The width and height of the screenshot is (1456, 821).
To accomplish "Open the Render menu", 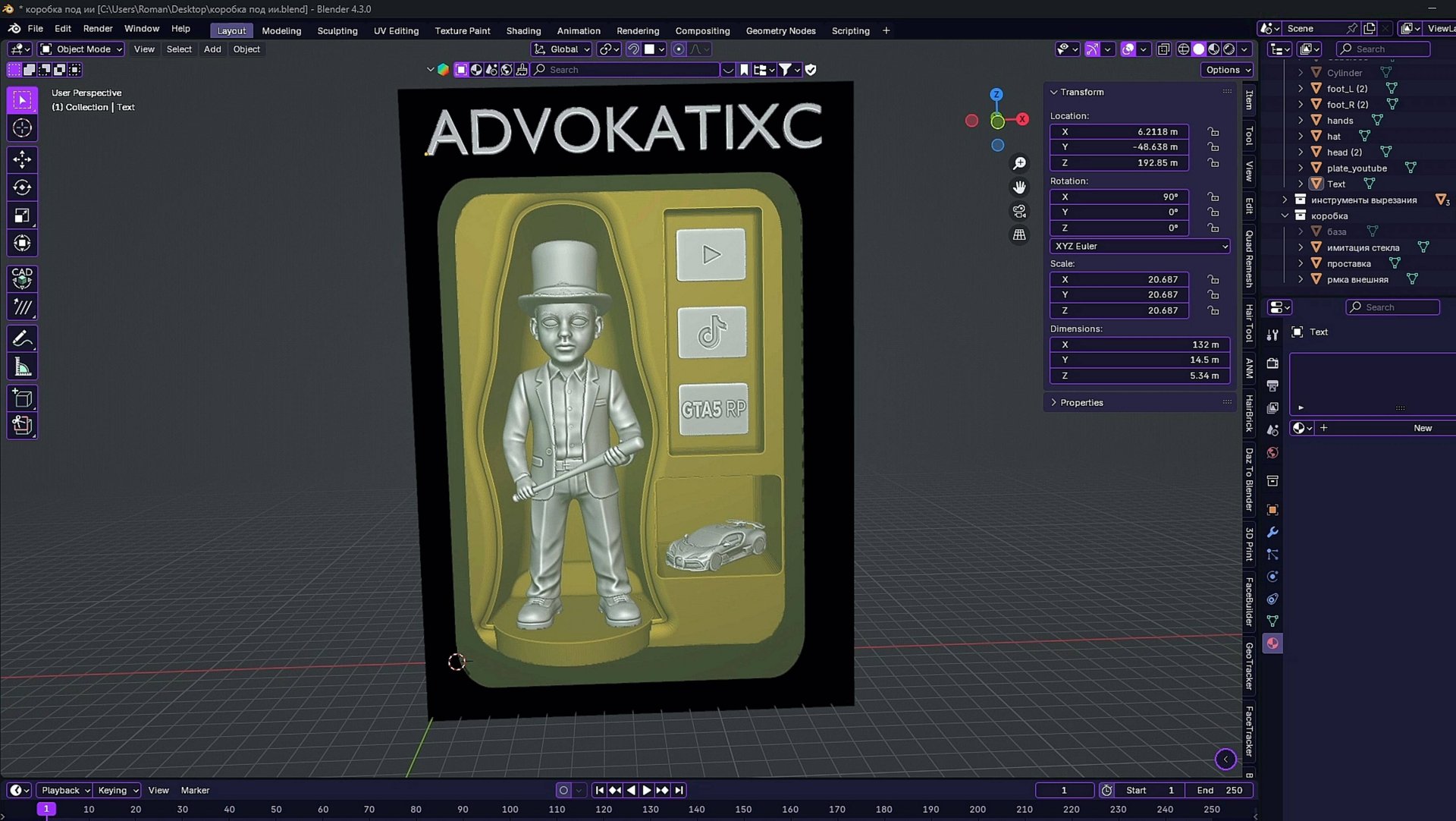I will coord(97,29).
